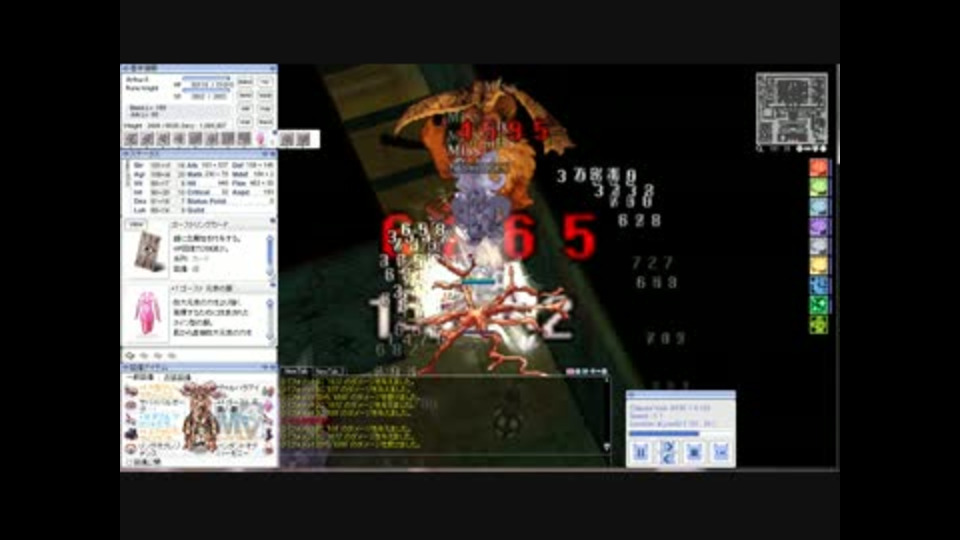Click the card description scrollbar
This screenshot has width=960, height=540.
(x=270, y=255)
